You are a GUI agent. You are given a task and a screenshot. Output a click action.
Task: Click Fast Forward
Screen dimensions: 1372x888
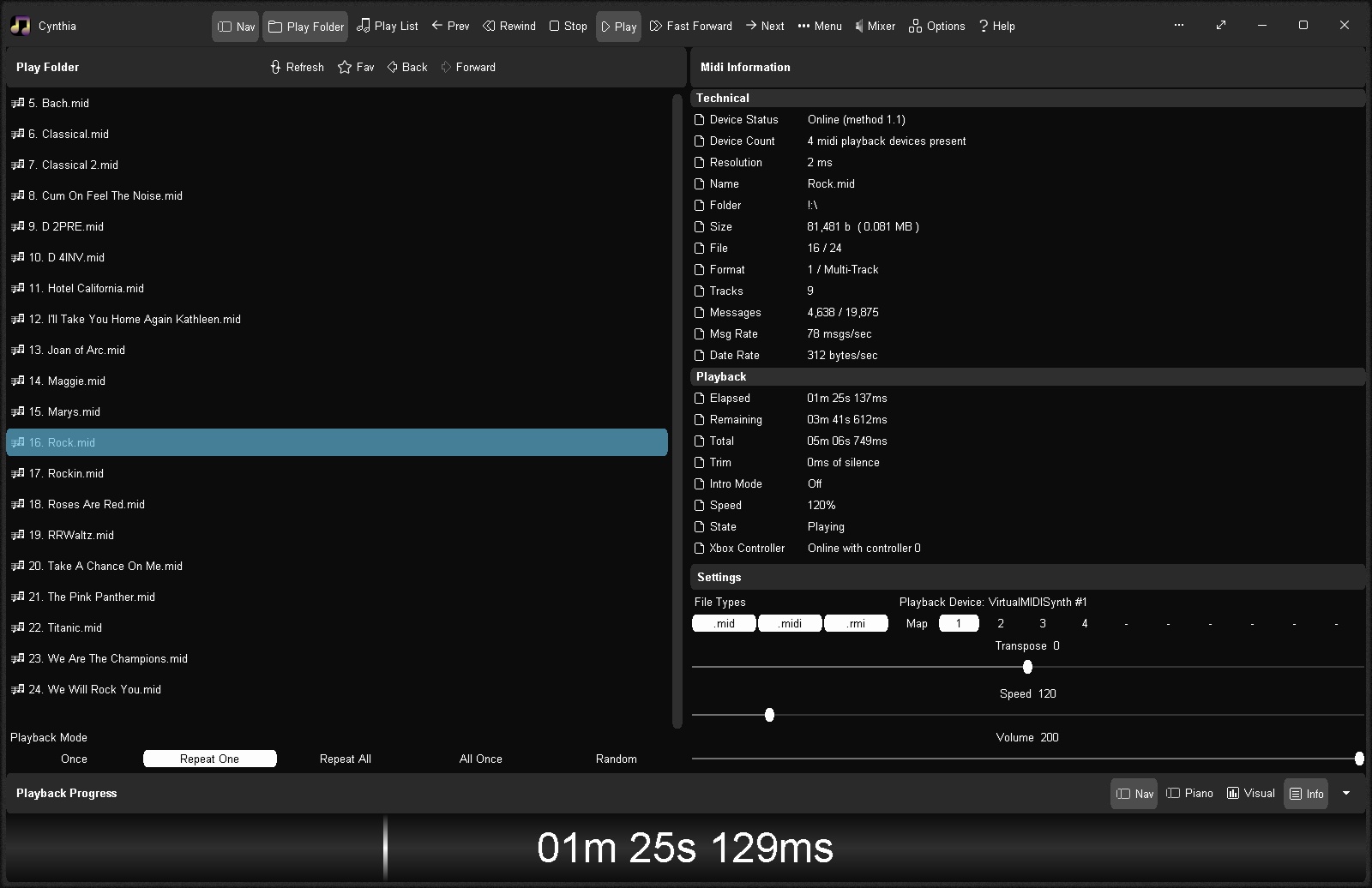tap(690, 27)
